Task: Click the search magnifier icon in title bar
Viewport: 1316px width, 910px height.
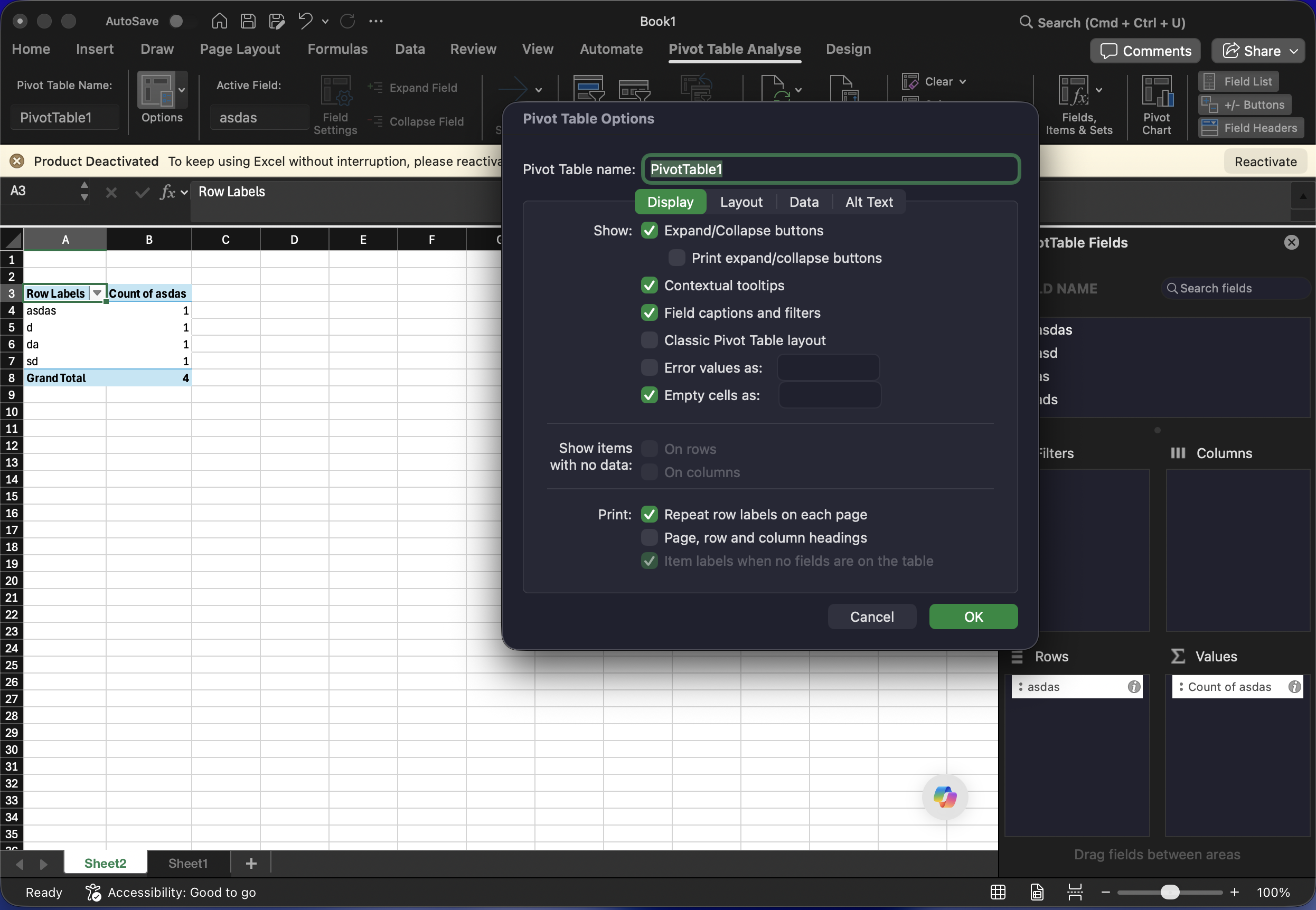Action: click(x=1026, y=22)
